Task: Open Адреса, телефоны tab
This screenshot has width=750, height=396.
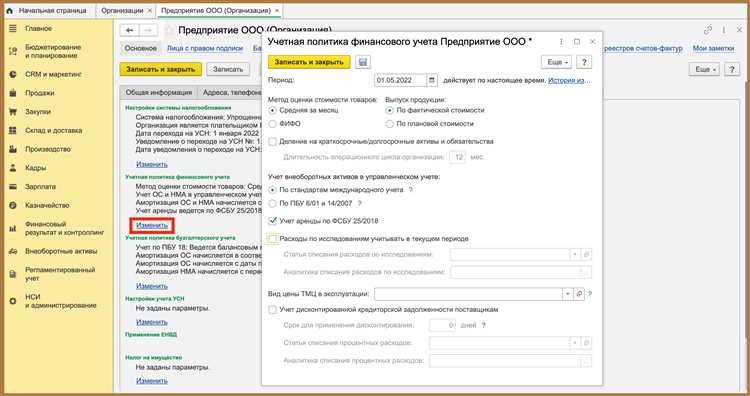Action: coord(232,92)
